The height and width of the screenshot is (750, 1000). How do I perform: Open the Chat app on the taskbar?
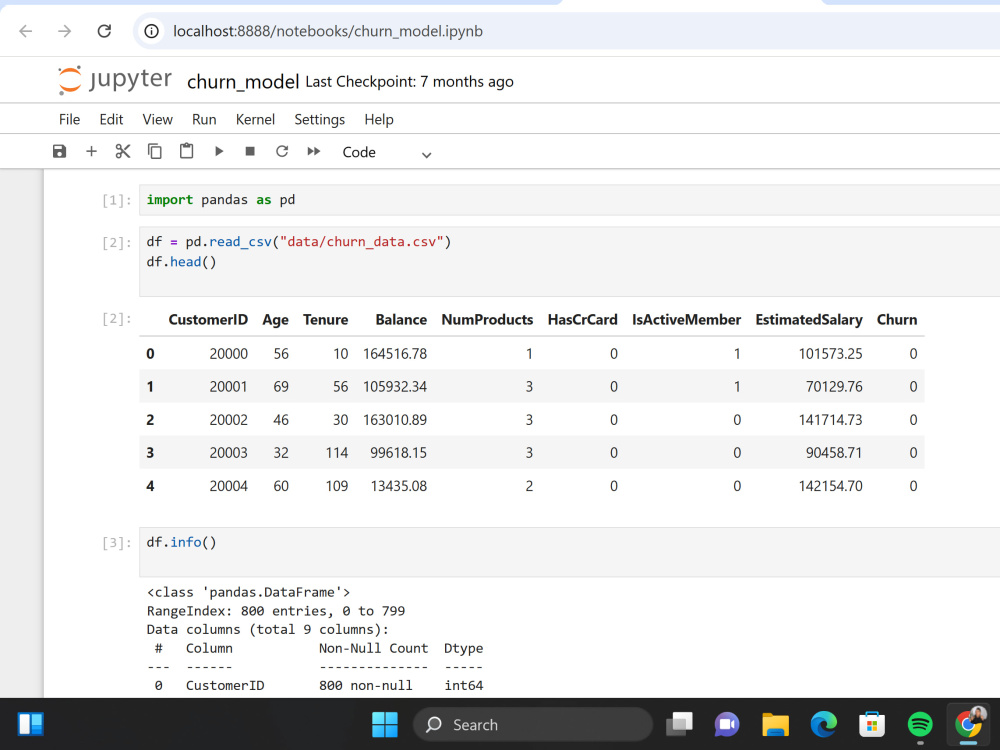727,724
